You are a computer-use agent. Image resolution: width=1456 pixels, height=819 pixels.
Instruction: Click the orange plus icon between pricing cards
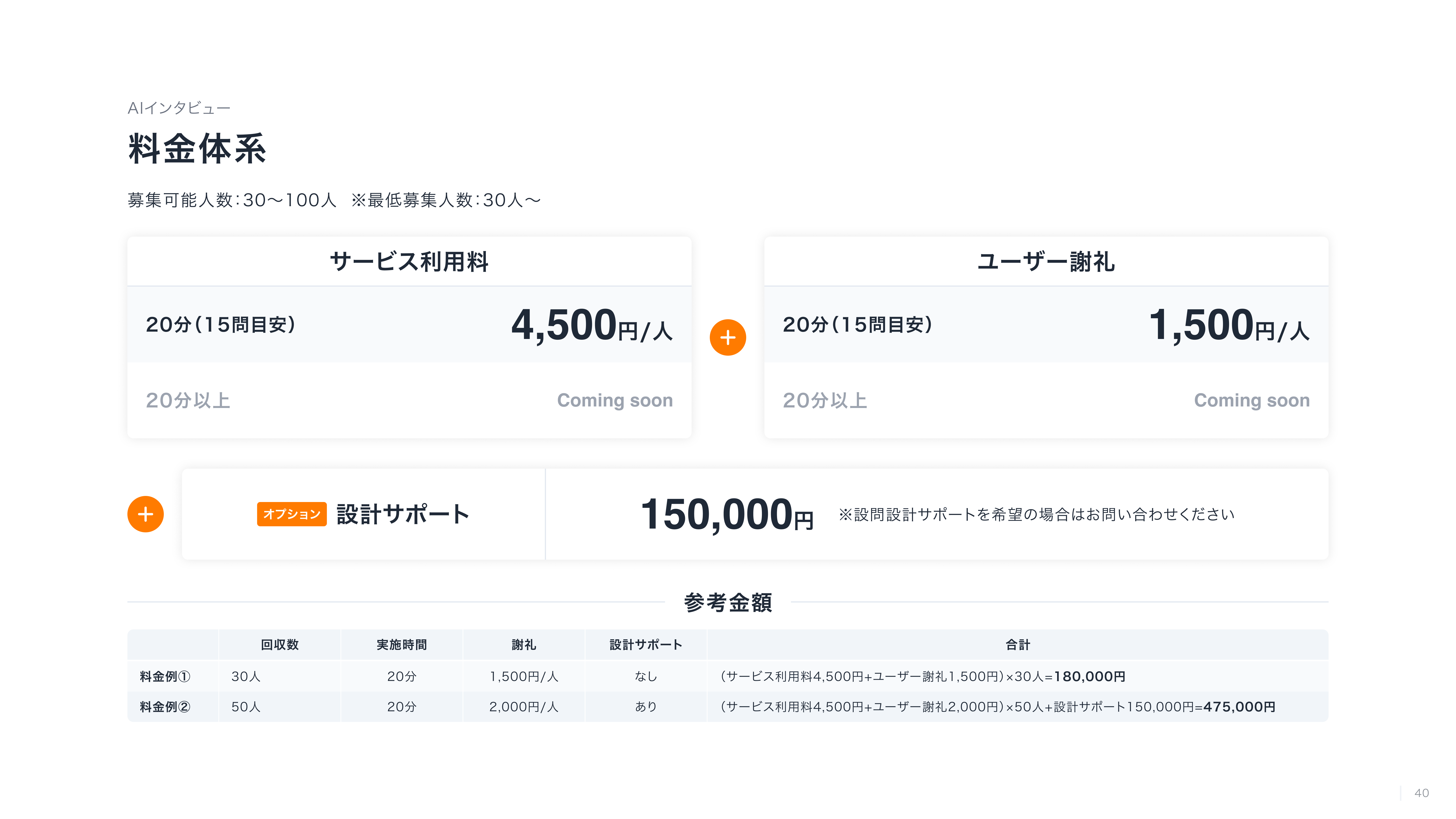(727, 337)
